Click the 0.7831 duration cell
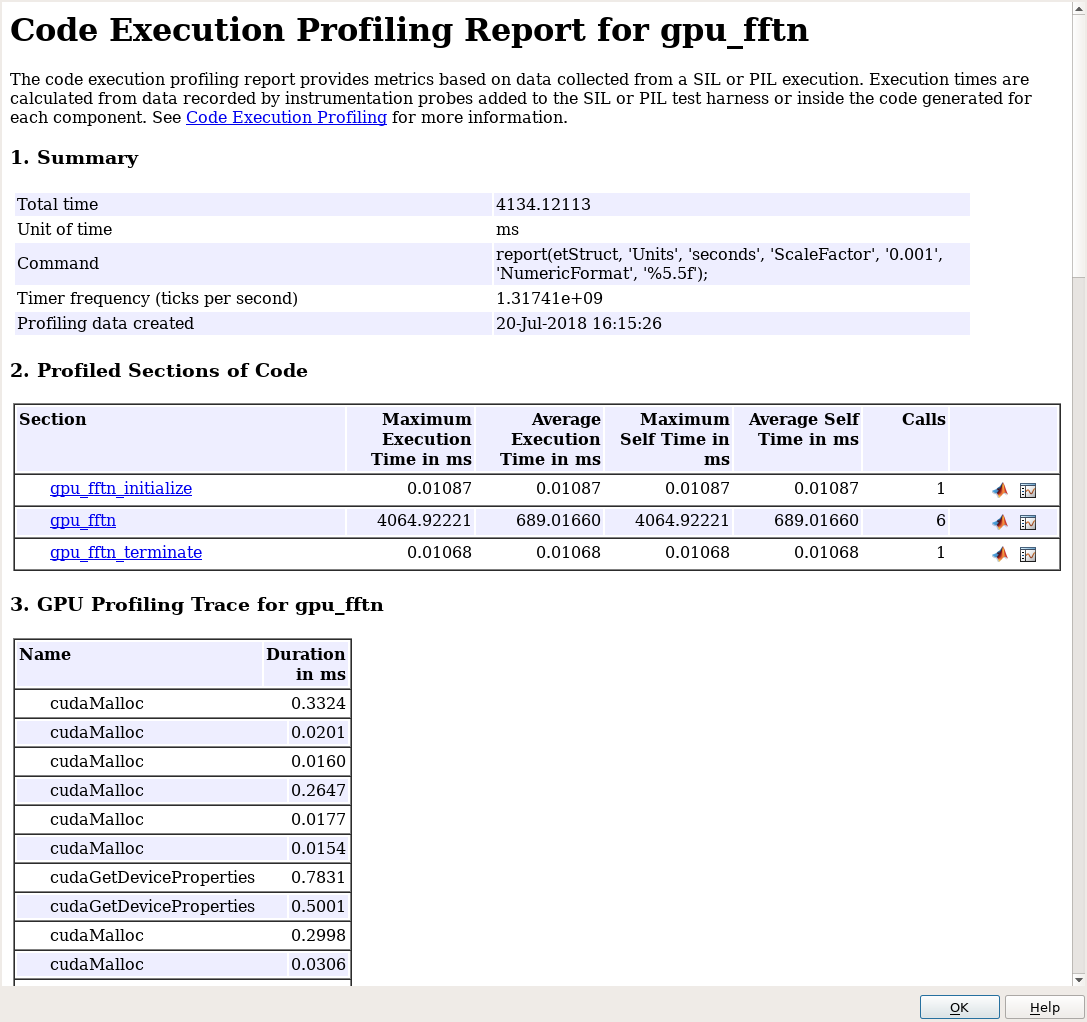This screenshot has width=1087, height=1022. coord(318,878)
